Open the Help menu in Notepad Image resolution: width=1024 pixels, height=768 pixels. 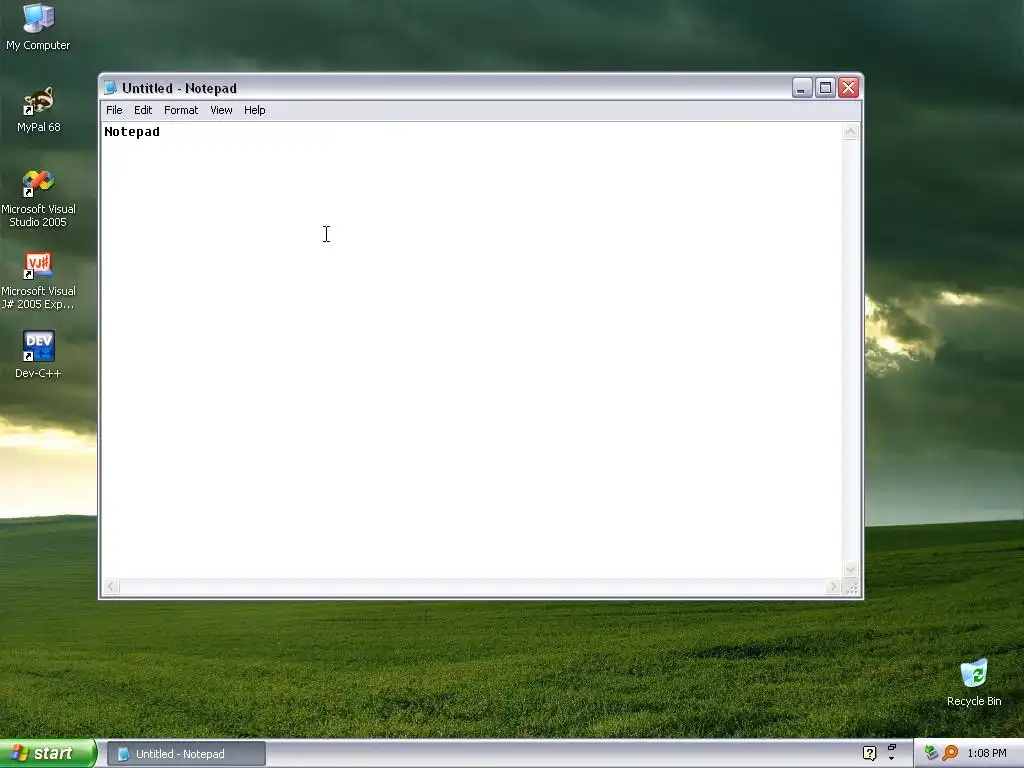(x=255, y=110)
